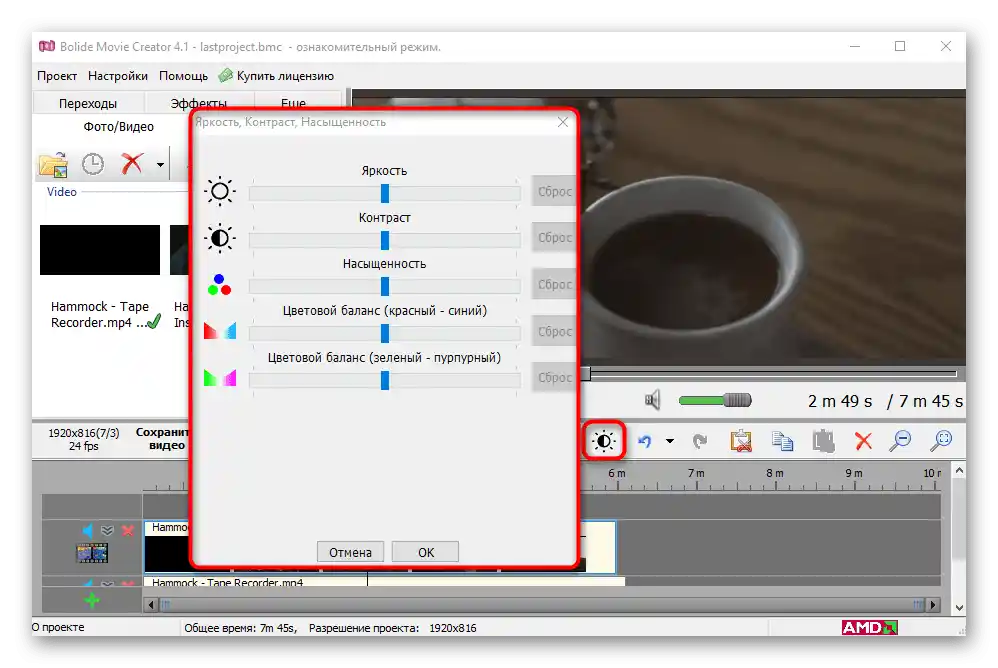Click the AMD logo in status bar
Image resolution: width=998 pixels, height=668 pixels.
tap(869, 627)
